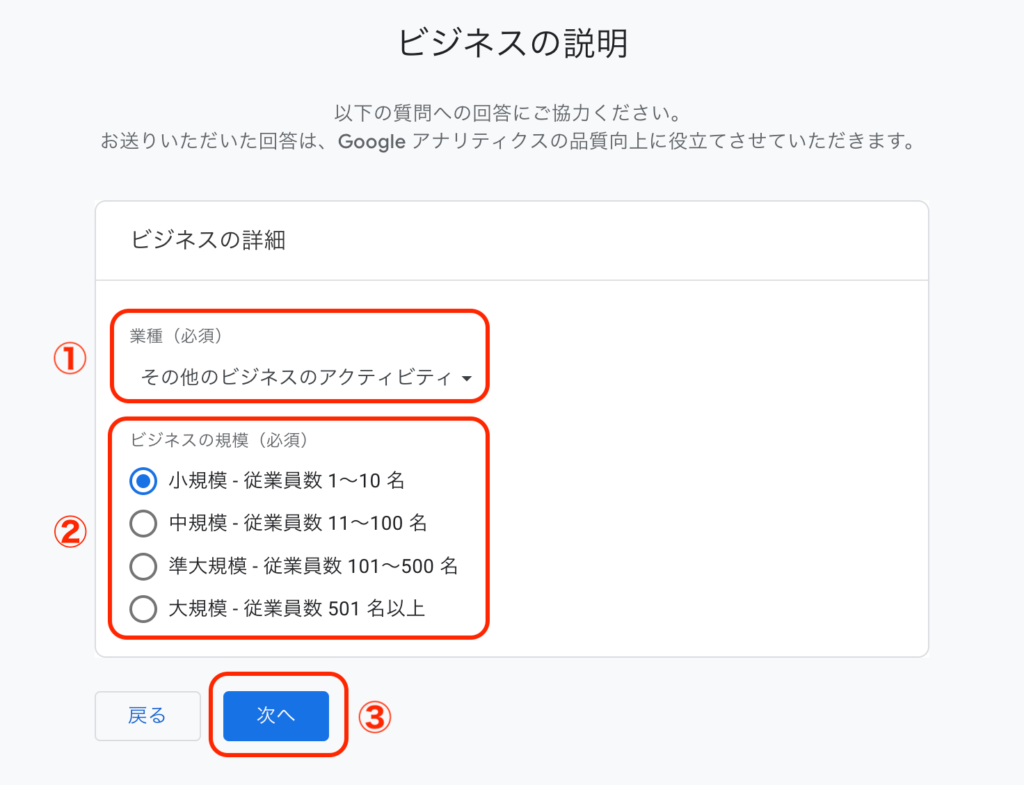Viewport: 1024px width, 785px height.
Task: Select 小規模 - 従業員数 1〜10 名 radio button
Action: tap(143, 481)
